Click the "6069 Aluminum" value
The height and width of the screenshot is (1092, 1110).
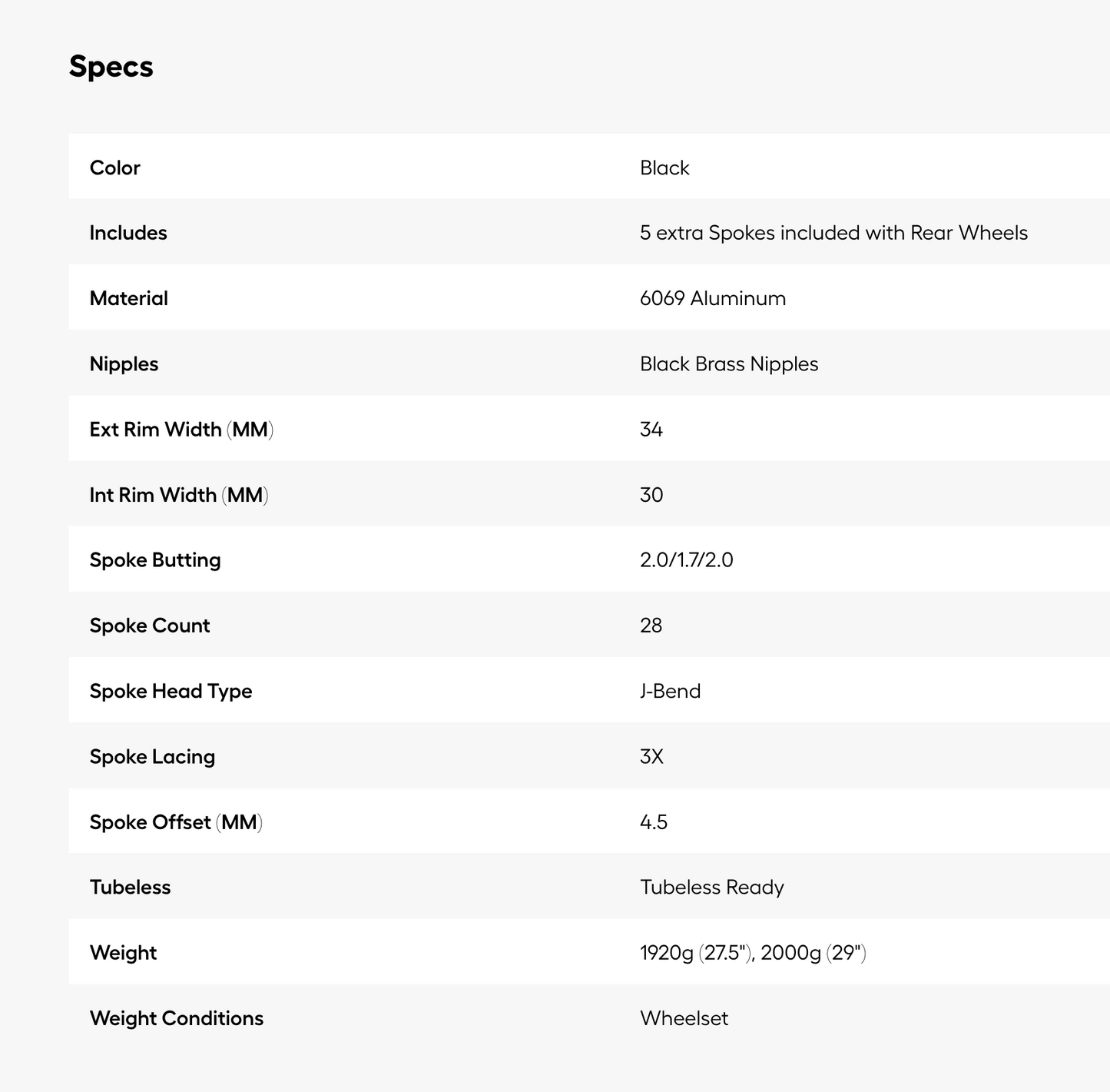(713, 298)
